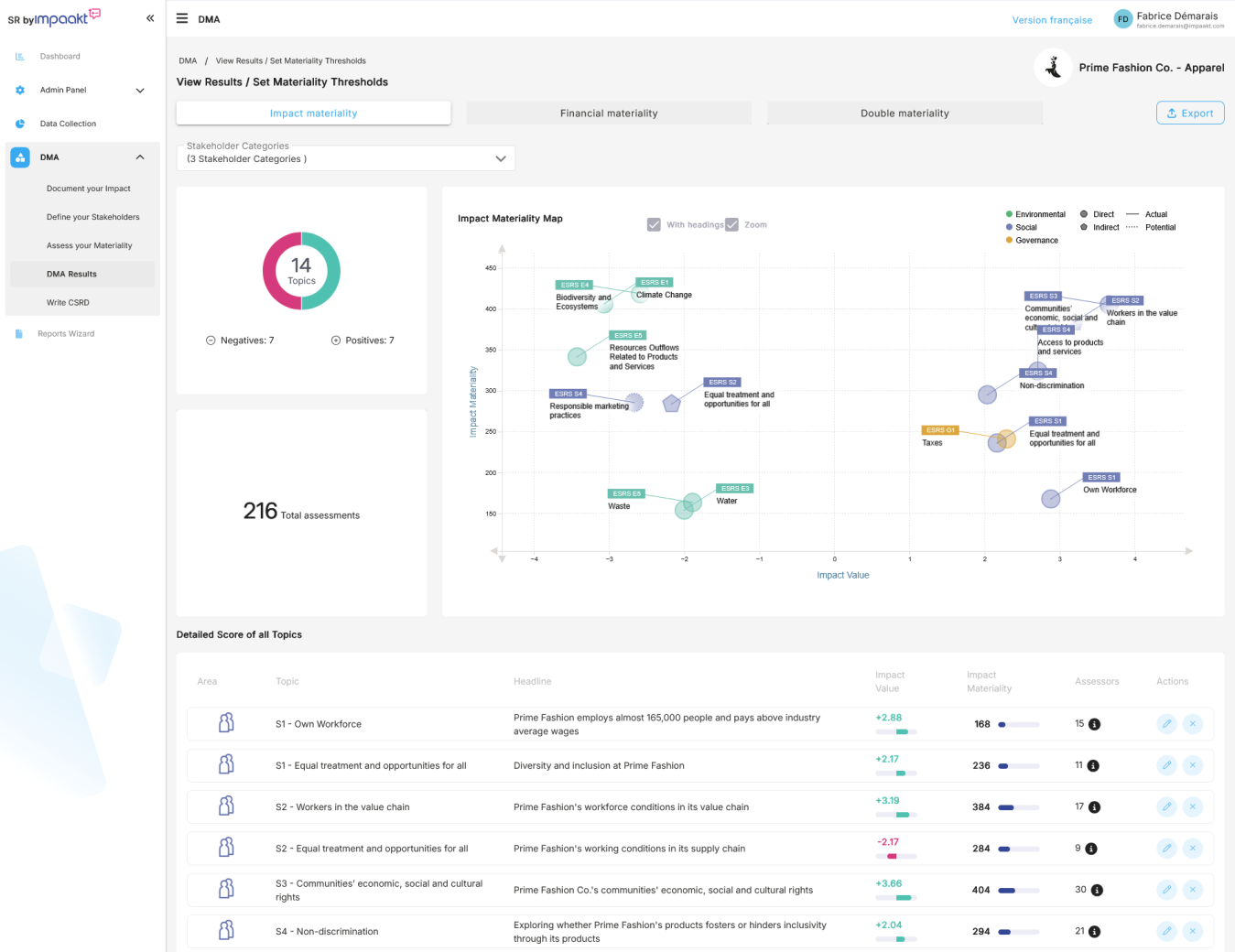Open the hamburger menu beside DMA
Screen dimensions: 1235x952
pos(182,18)
